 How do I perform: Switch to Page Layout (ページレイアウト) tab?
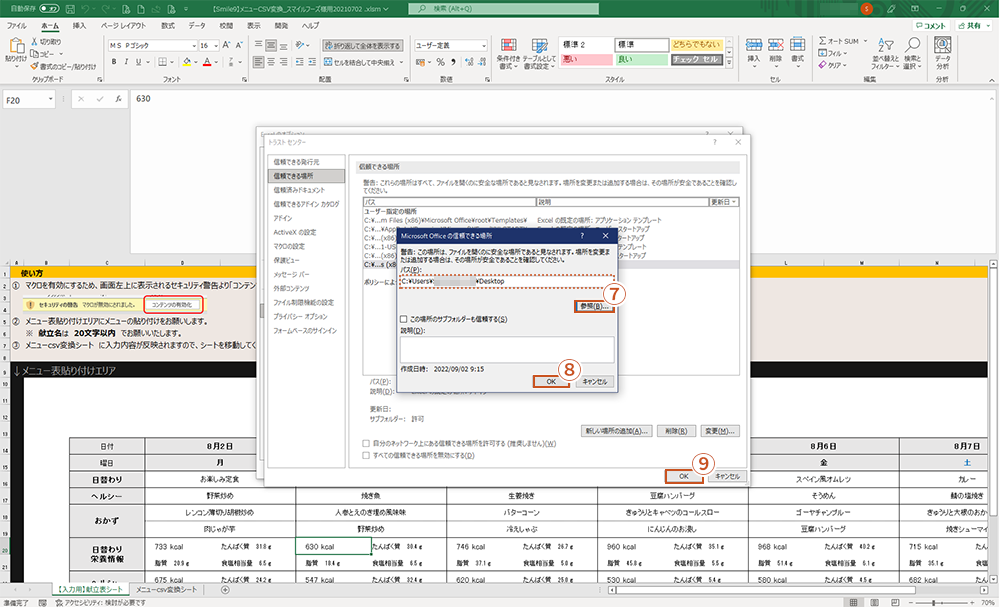point(123,26)
